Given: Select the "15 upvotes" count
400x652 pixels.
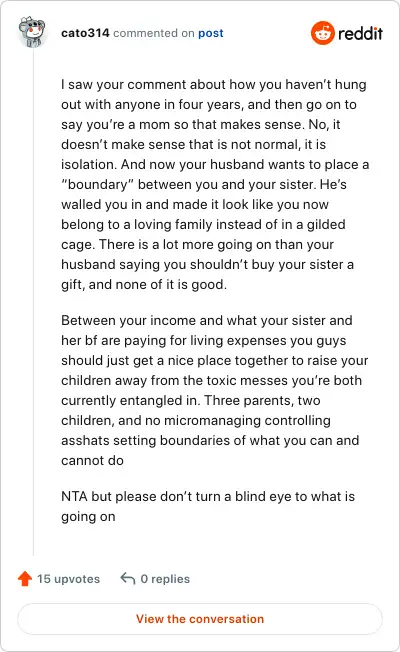Looking at the screenshot, I should click(69, 579).
